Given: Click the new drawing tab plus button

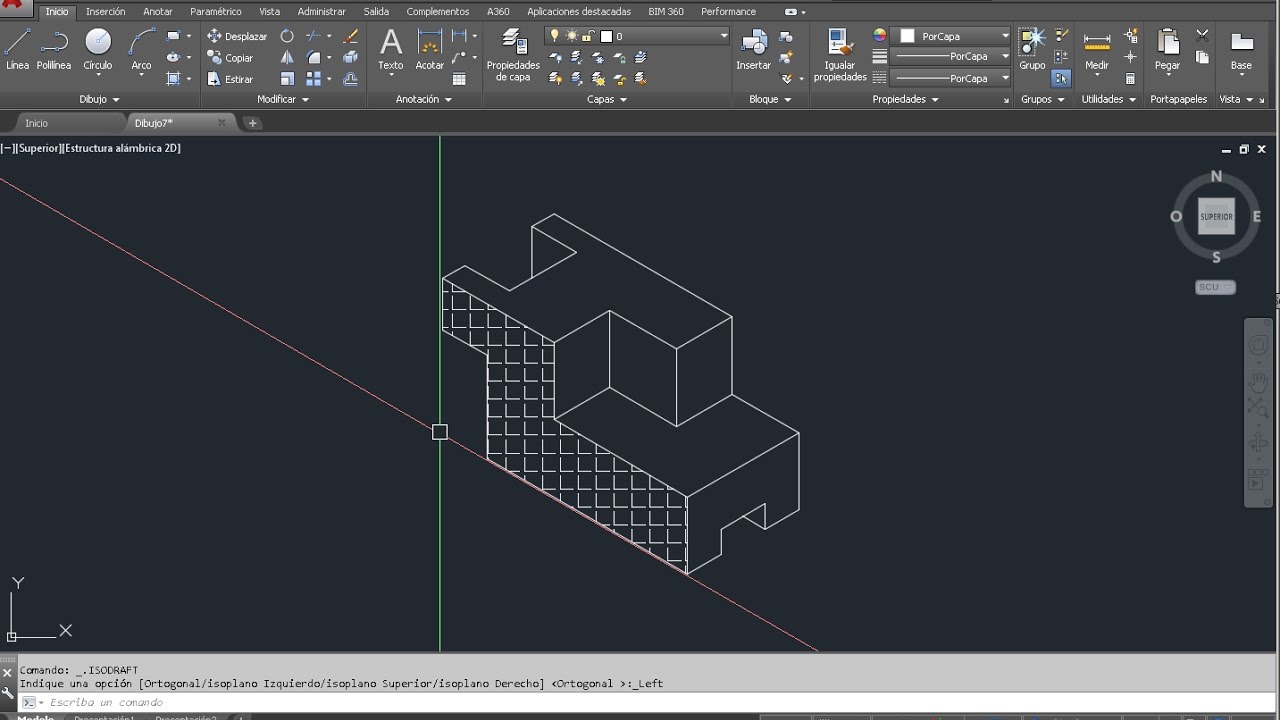Looking at the screenshot, I should 253,123.
